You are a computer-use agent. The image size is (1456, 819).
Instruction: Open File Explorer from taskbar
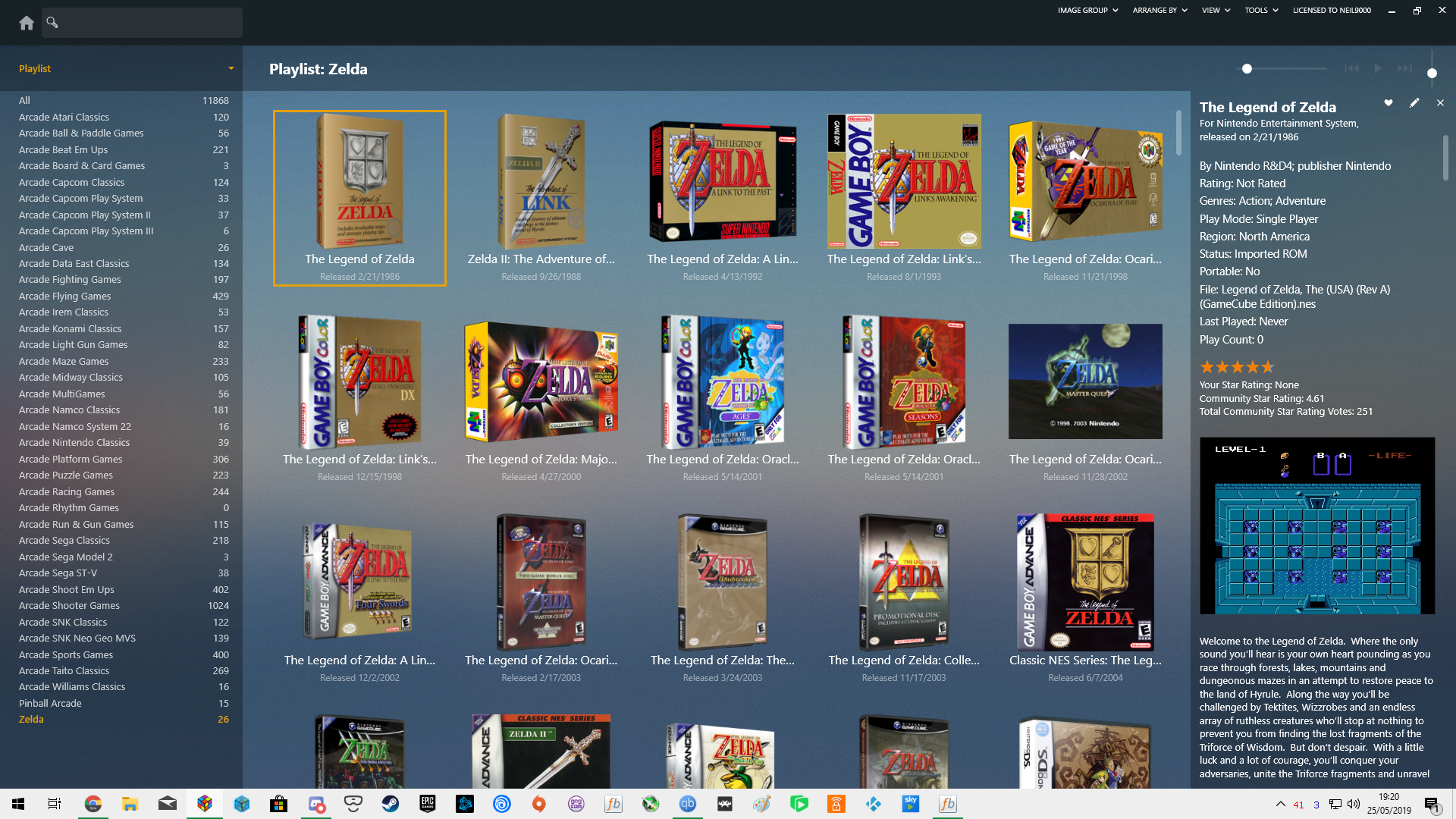point(130,804)
